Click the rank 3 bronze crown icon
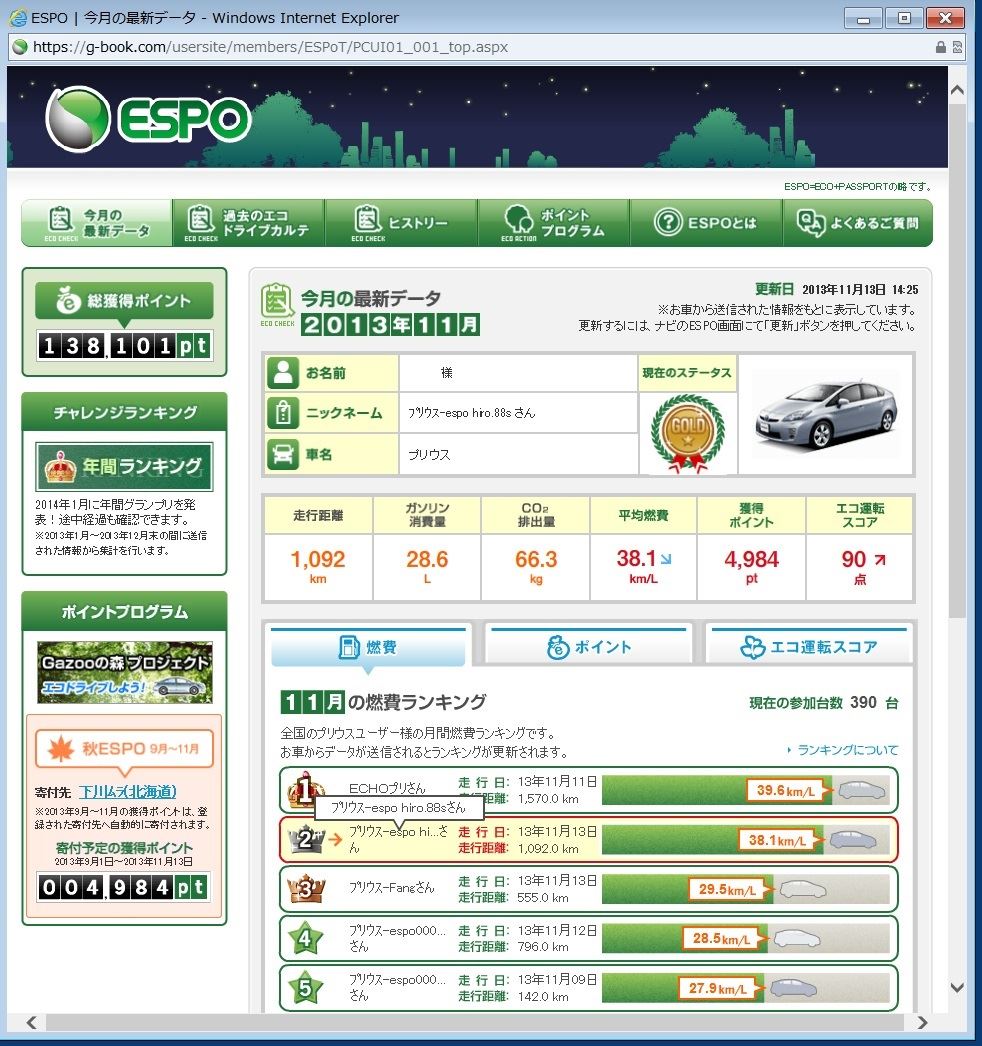The height and width of the screenshot is (1046, 982). pyautogui.click(x=305, y=889)
